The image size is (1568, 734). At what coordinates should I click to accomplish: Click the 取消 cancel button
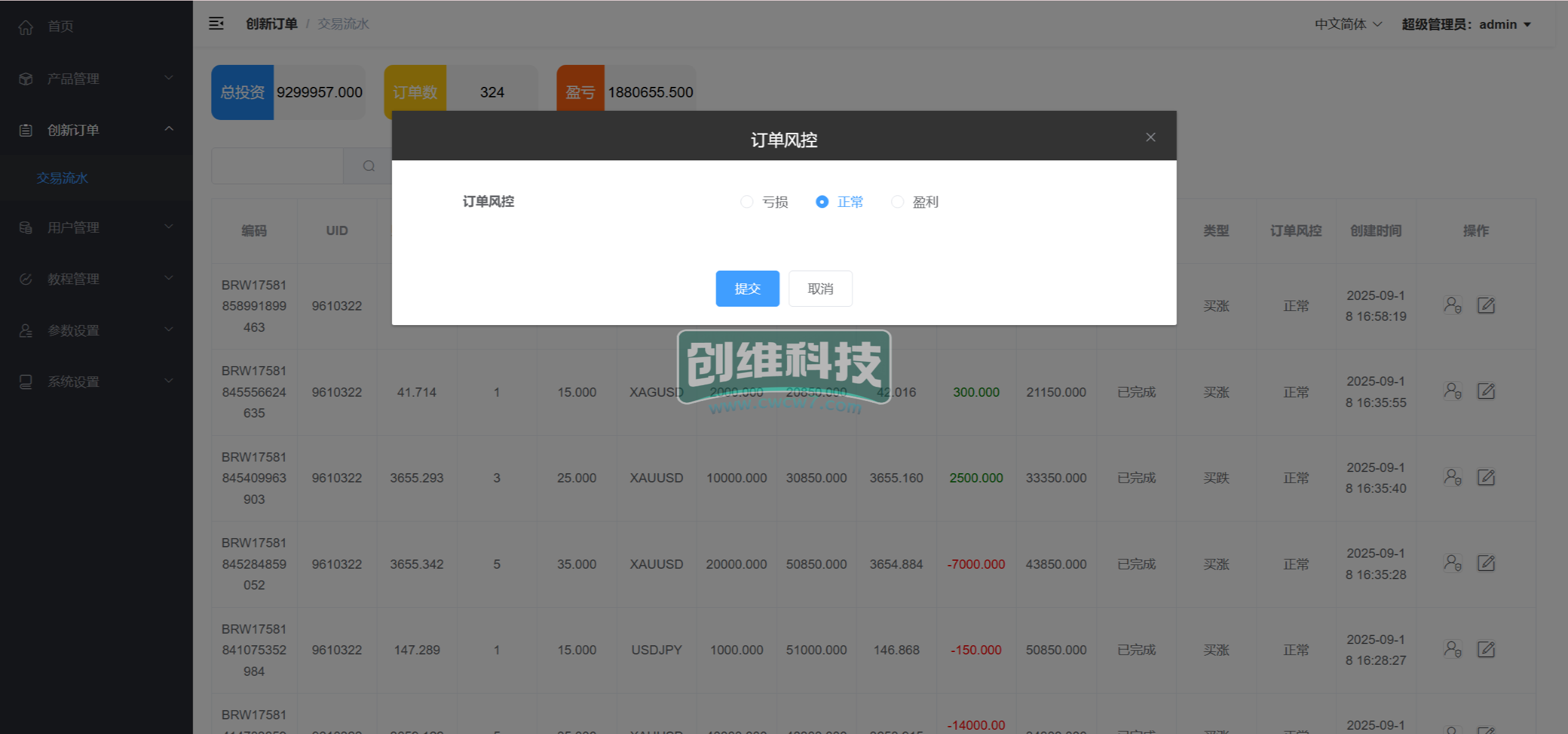(820, 288)
